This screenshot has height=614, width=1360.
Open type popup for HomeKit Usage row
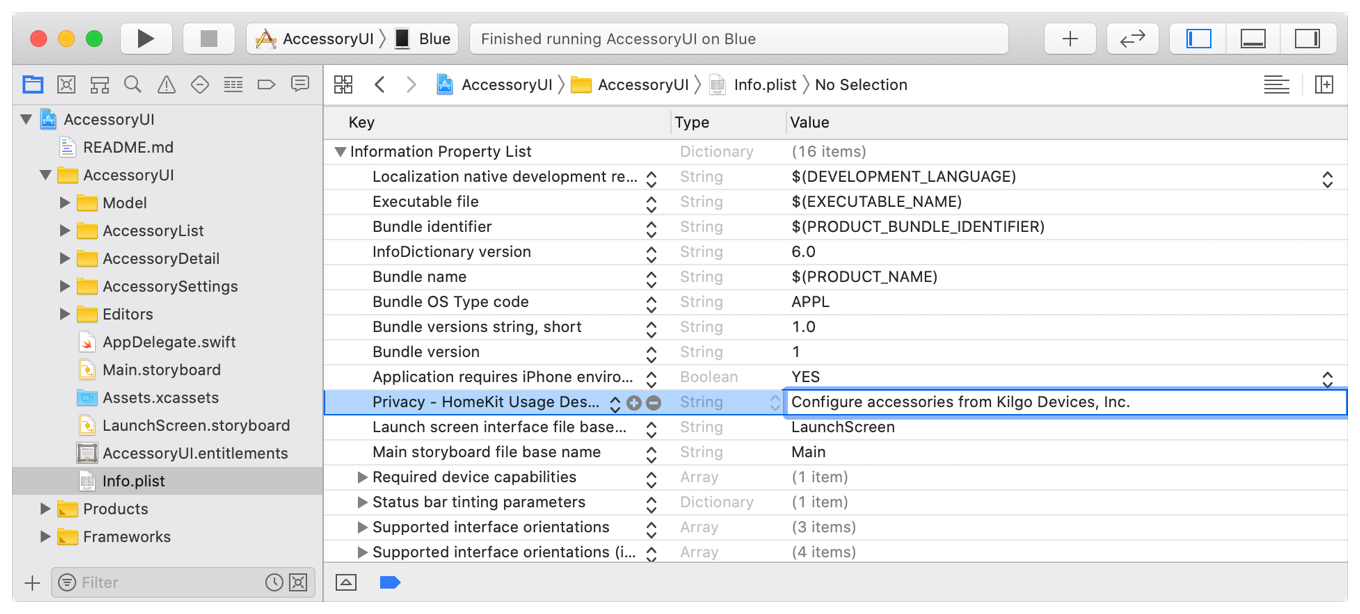point(774,403)
